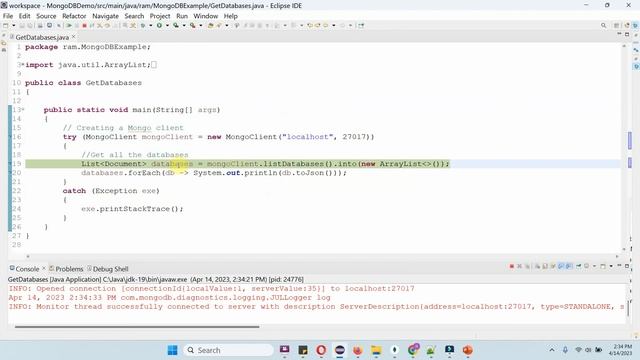Click Pin Console icon in Console toolbar
This screenshot has width=640, height=360.
click(x=578, y=266)
